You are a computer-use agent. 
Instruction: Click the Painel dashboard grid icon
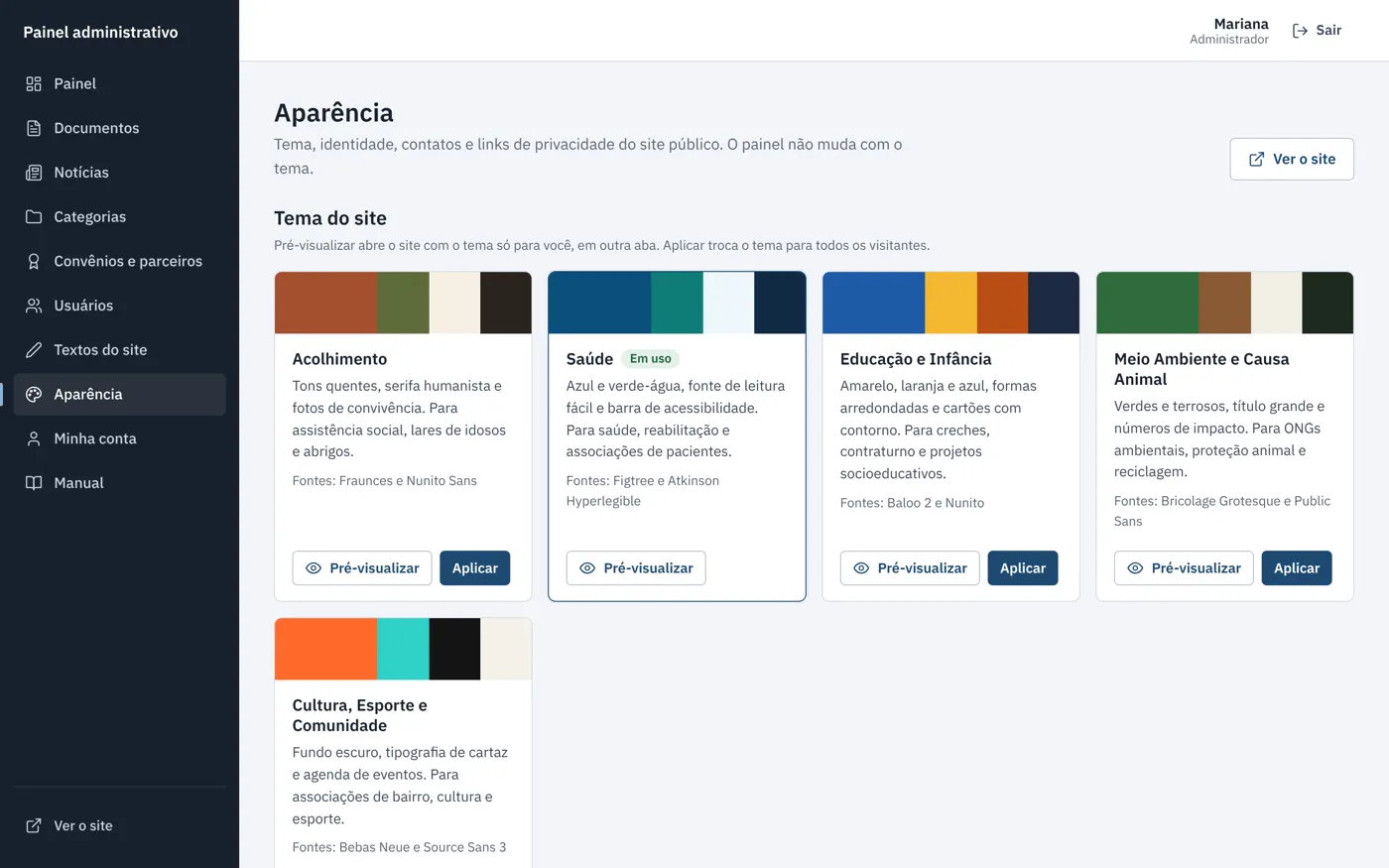[x=34, y=84]
